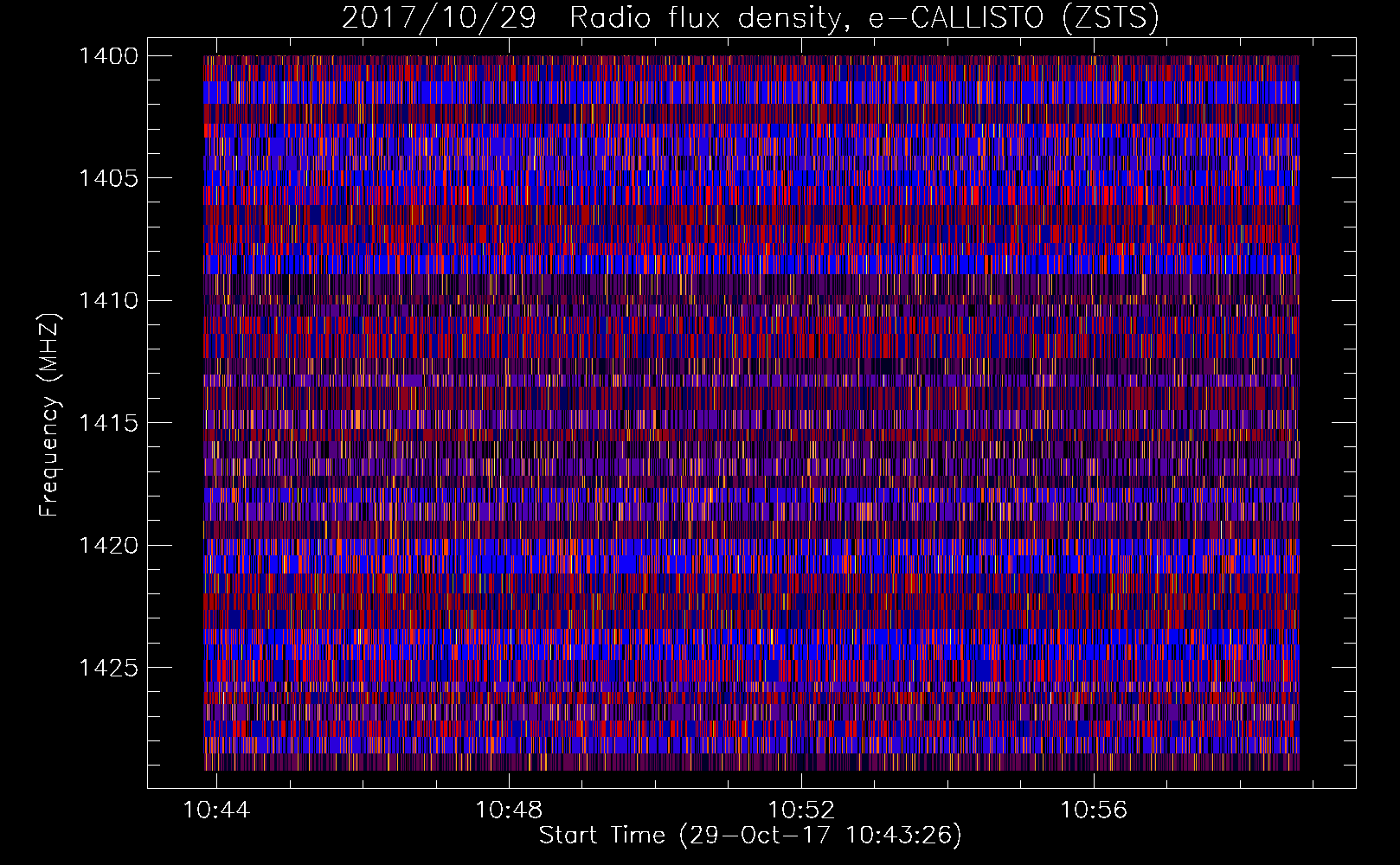Select the 1410 frequency axis label
The height and width of the screenshot is (865, 1400).
(x=108, y=301)
